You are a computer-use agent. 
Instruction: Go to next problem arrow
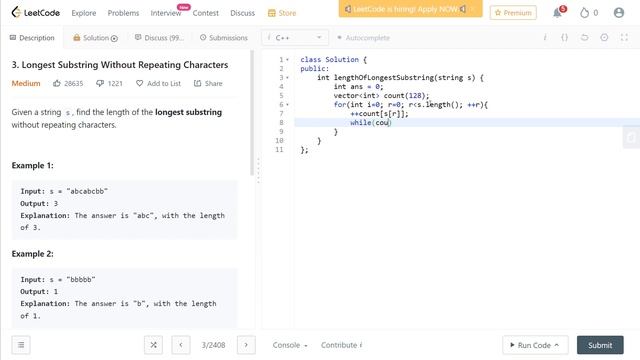(x=246, y=345)
